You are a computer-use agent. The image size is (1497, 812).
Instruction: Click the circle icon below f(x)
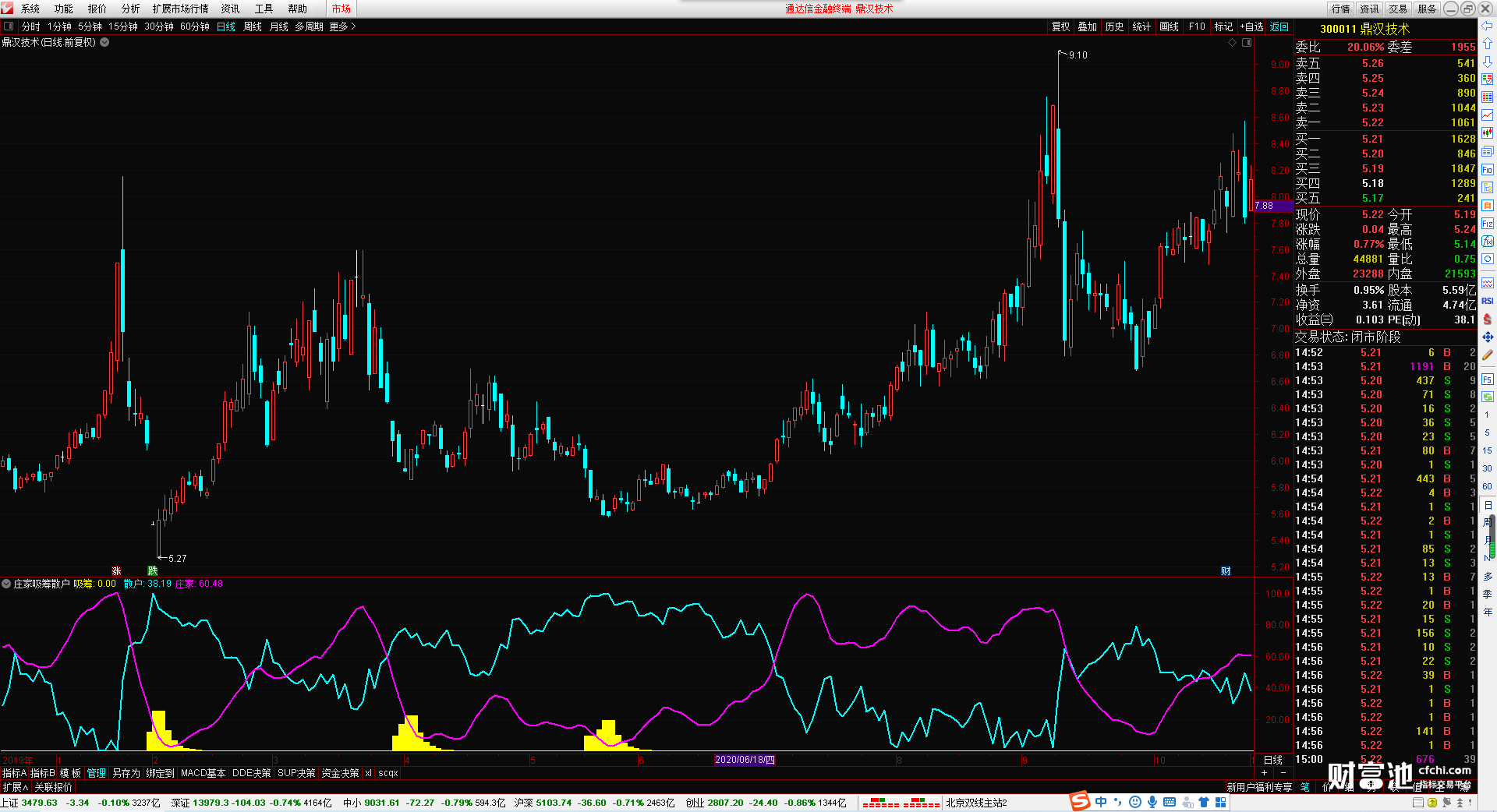(x=1488, y=259)
